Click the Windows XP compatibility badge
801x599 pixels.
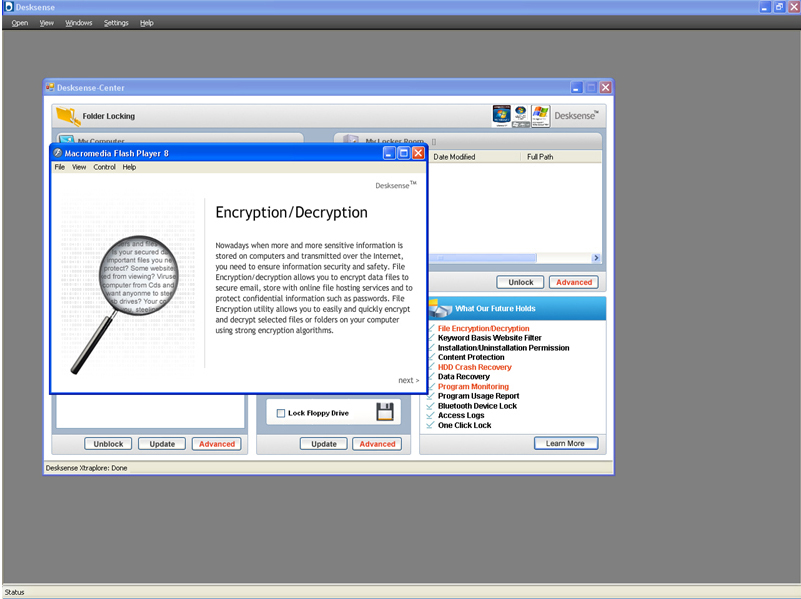coord(540,116)
